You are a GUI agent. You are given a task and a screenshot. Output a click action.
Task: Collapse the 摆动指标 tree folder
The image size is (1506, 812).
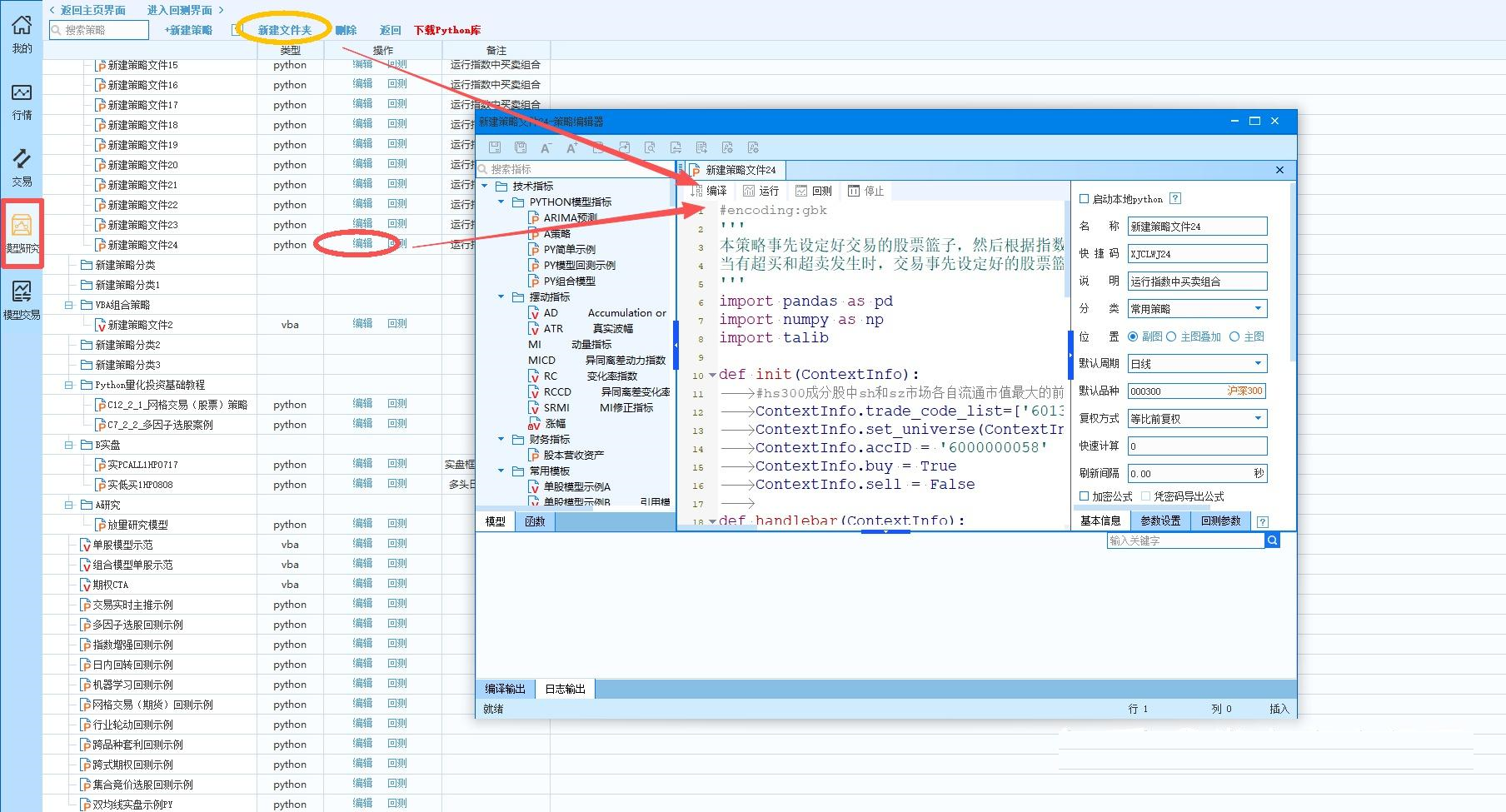pyautogui.click(x=501, y=296)
